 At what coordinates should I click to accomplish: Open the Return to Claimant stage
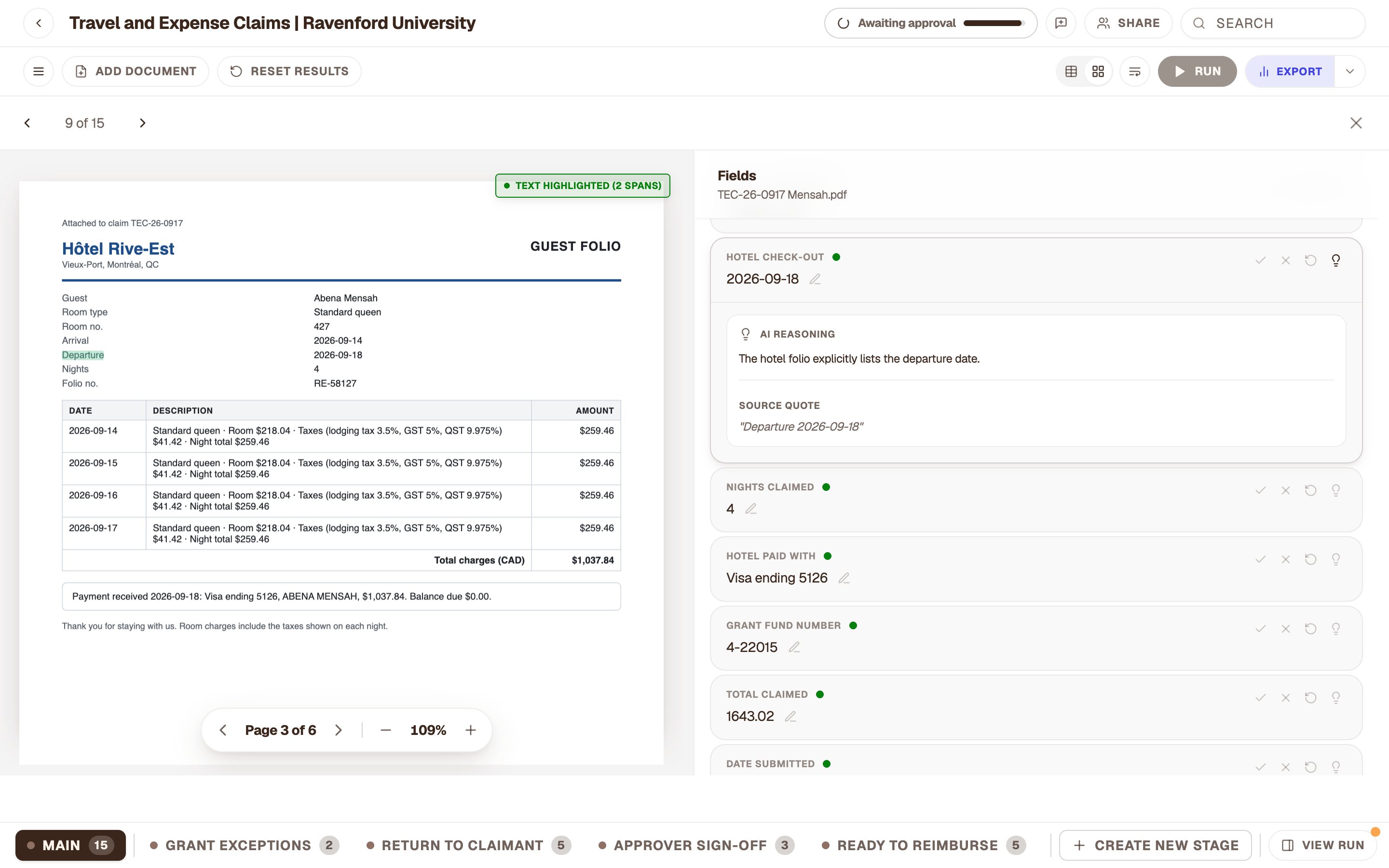468,845
